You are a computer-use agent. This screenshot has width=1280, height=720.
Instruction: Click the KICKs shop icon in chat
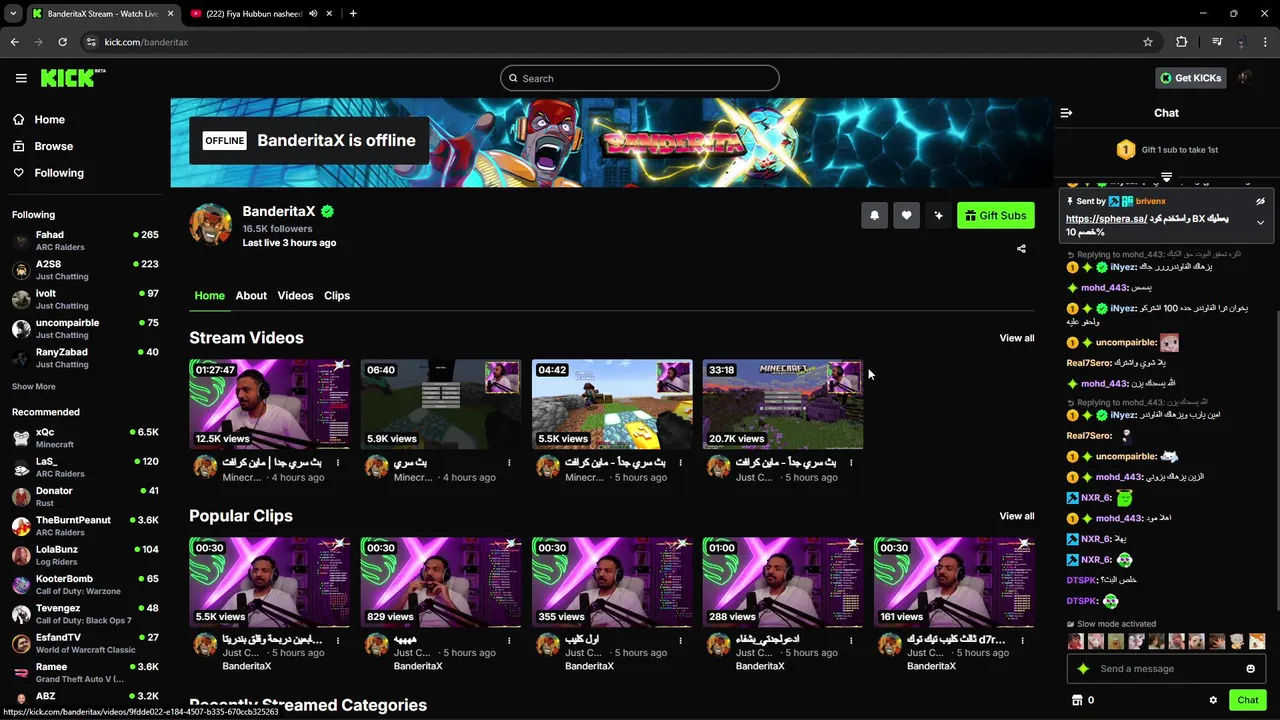click(x=1077, y=700)
